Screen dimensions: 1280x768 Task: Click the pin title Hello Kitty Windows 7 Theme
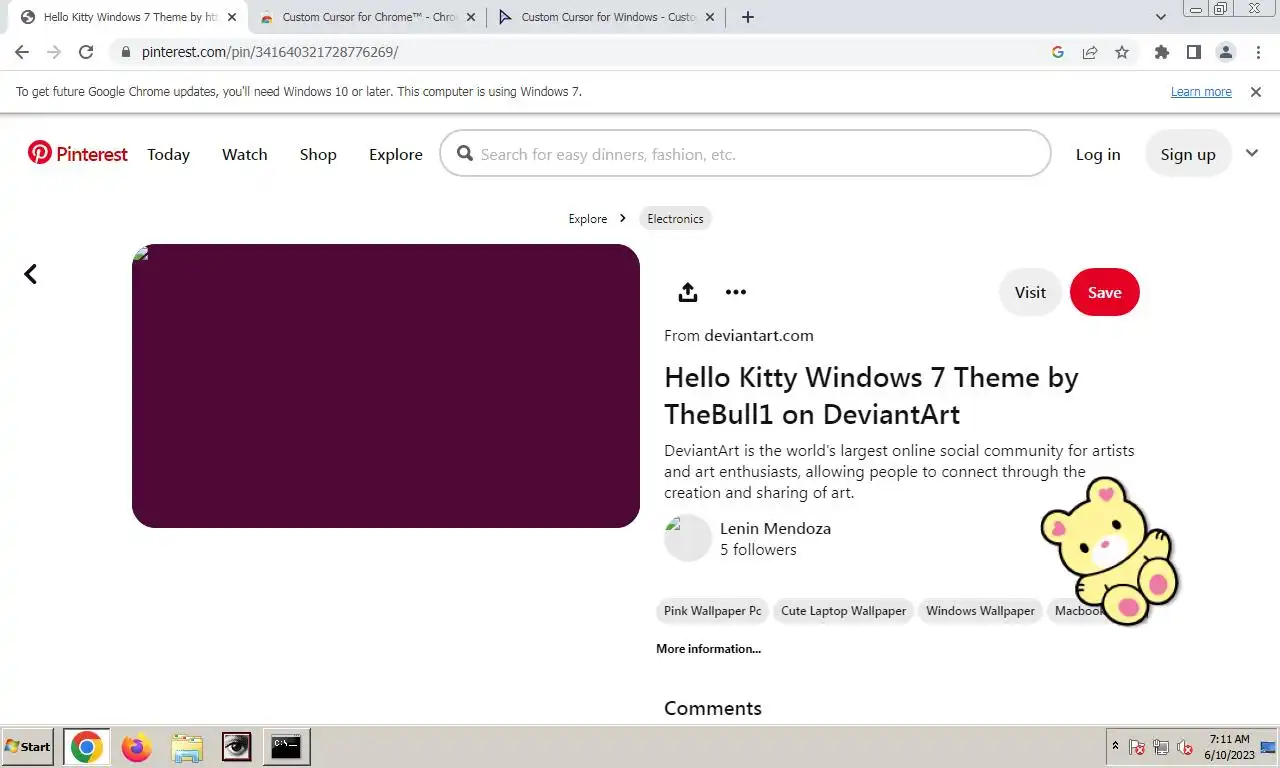click(x=871, y=396)
